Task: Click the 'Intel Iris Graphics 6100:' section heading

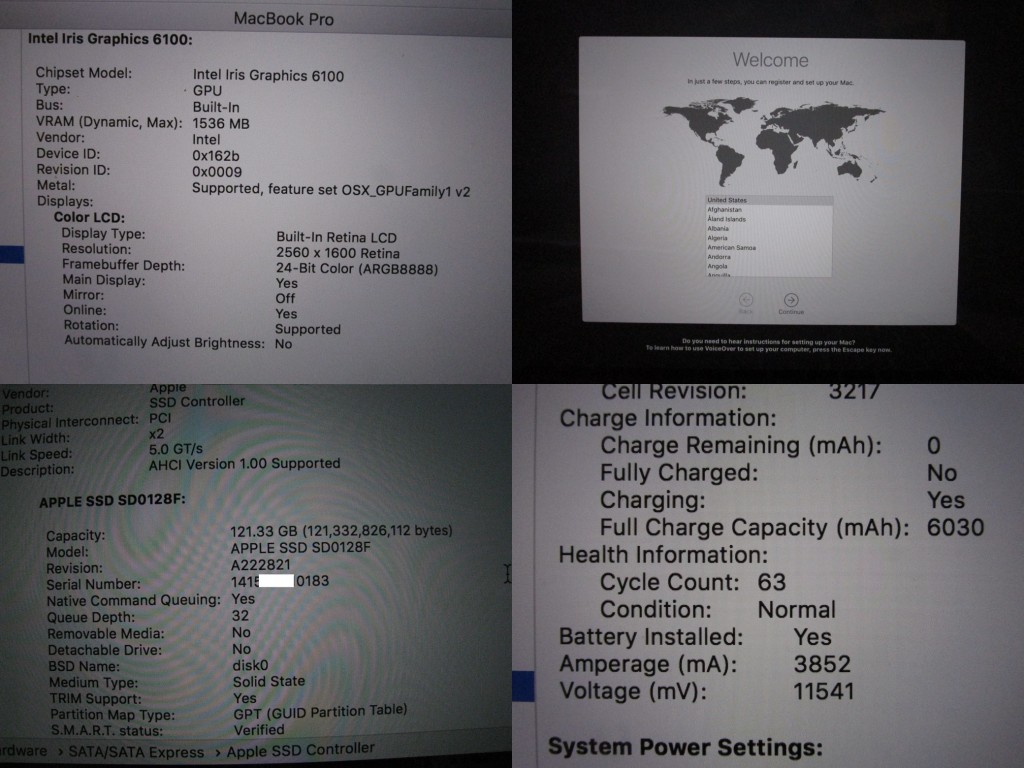Action: (110, 39)
